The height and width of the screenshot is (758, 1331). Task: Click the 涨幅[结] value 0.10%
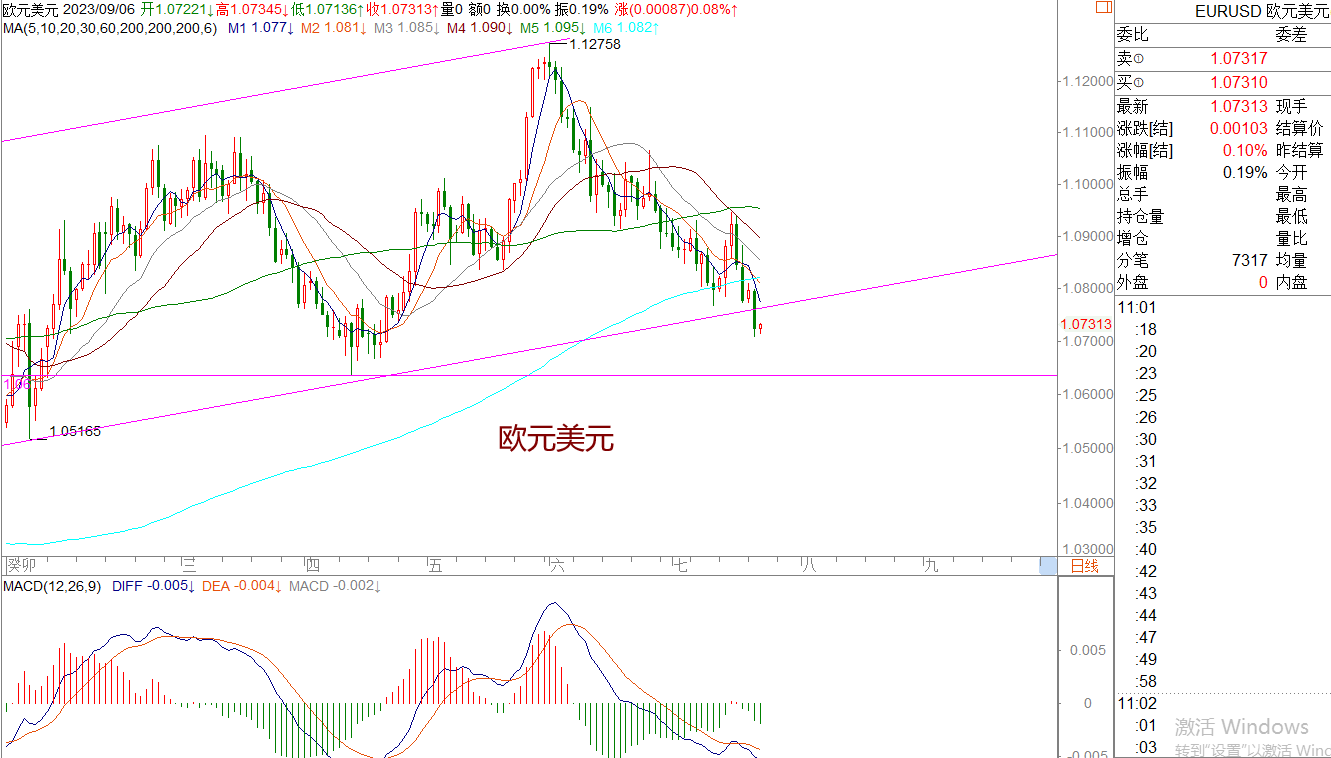click(1246, 150)
